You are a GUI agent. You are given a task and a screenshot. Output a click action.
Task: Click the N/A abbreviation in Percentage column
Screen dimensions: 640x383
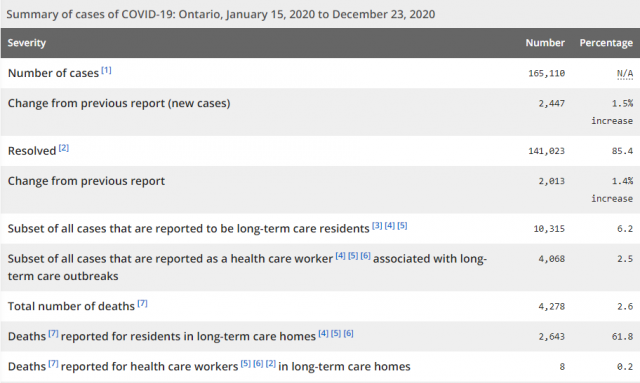click(625, 73)
